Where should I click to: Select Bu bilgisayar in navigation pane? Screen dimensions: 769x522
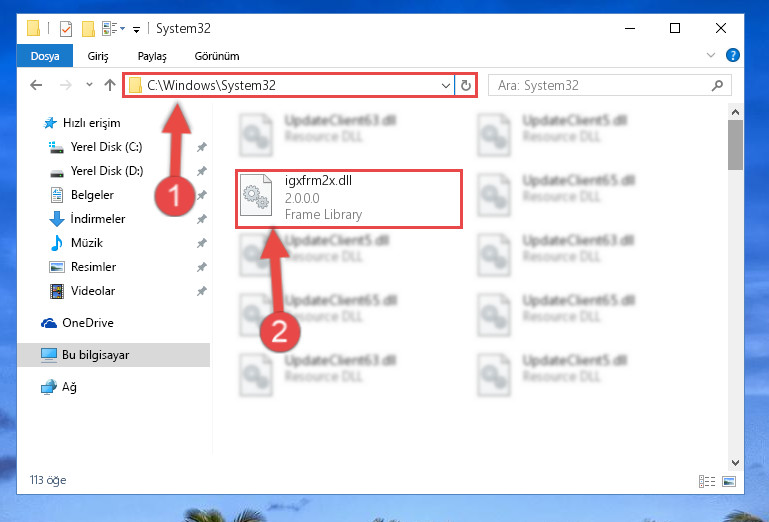[x=113, y=355]
